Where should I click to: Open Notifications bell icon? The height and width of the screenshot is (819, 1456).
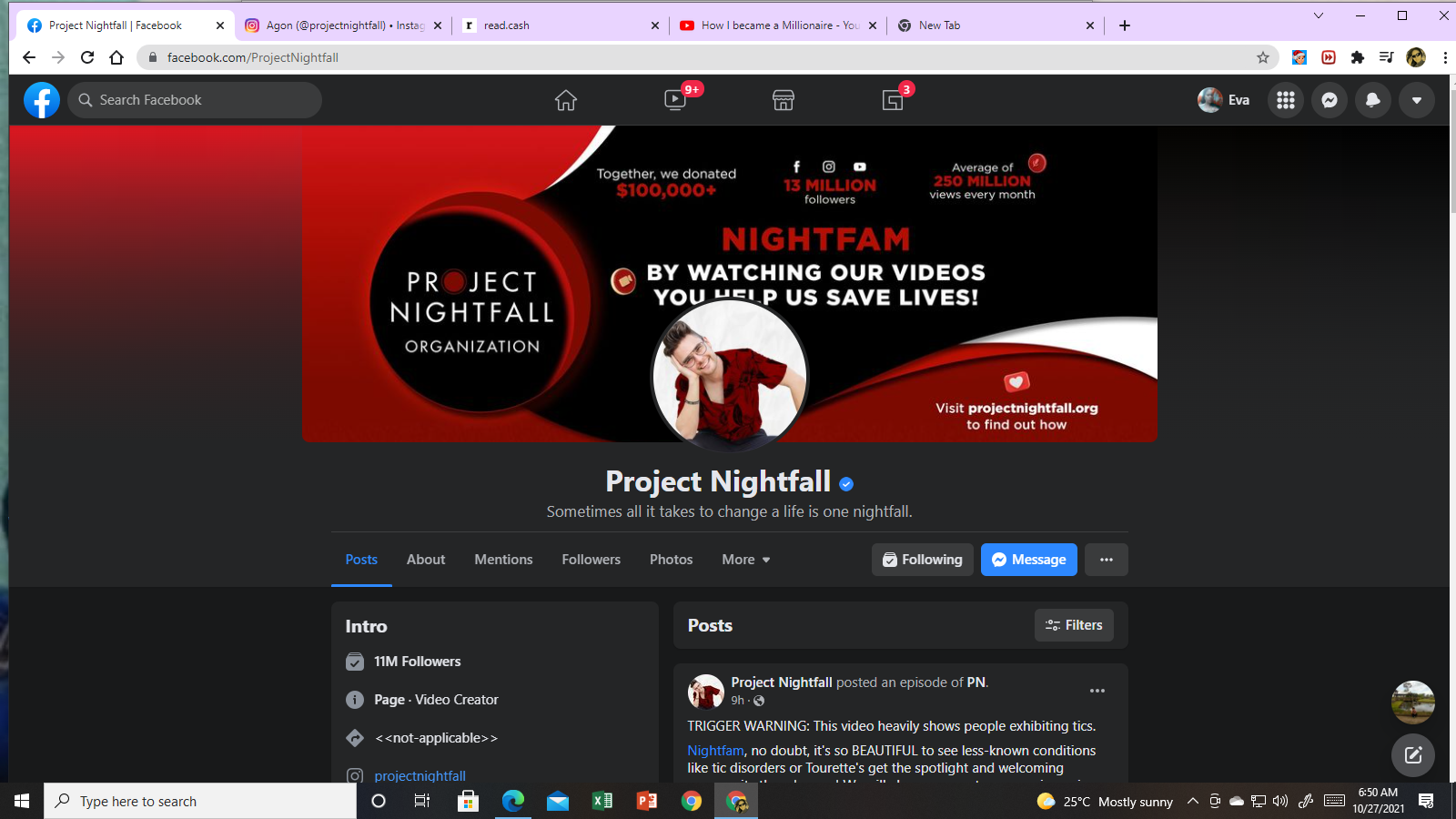1373,100
